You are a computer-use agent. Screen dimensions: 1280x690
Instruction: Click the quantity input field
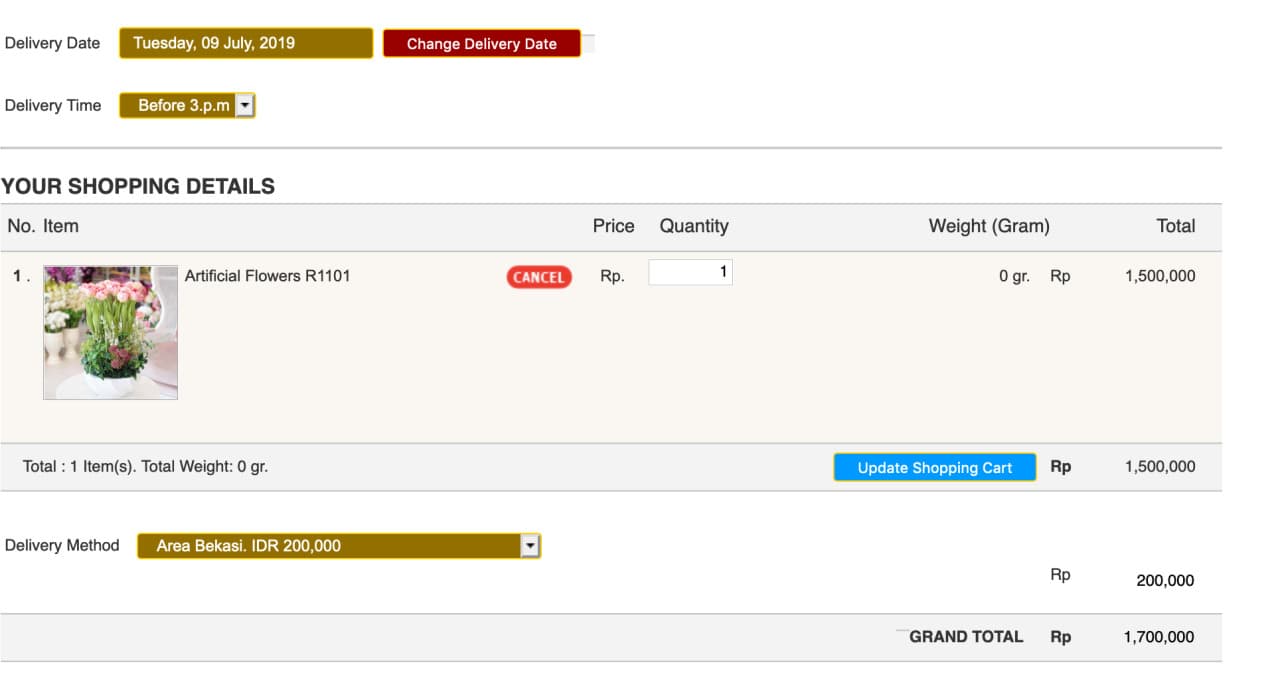coord(690,272)
